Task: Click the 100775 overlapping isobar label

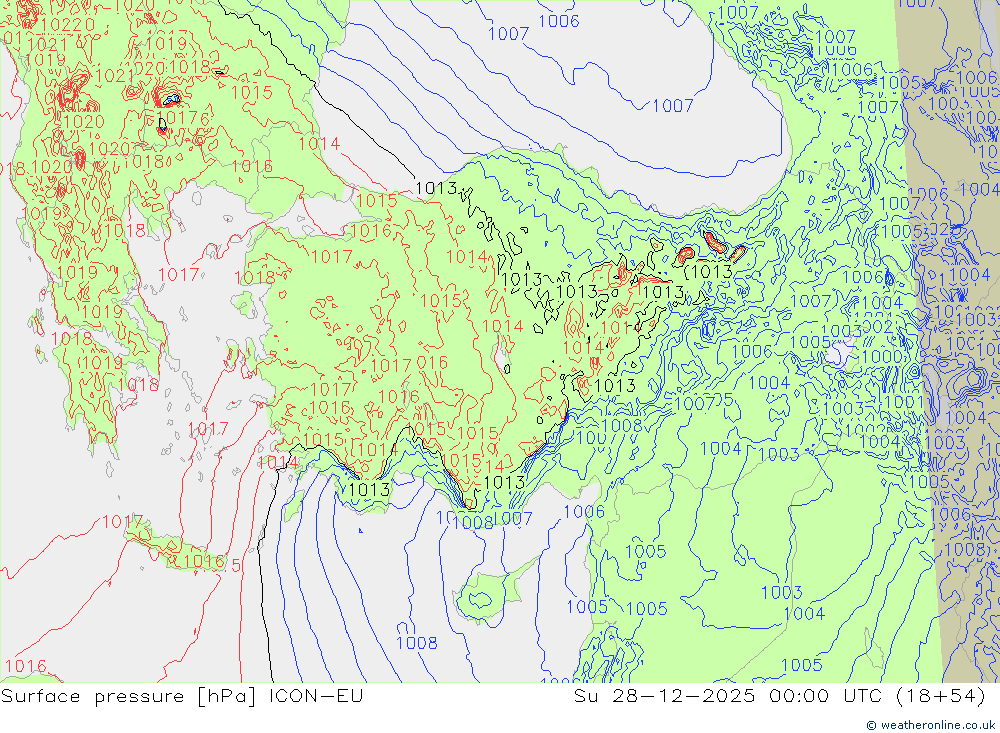Action: (703, 402)
